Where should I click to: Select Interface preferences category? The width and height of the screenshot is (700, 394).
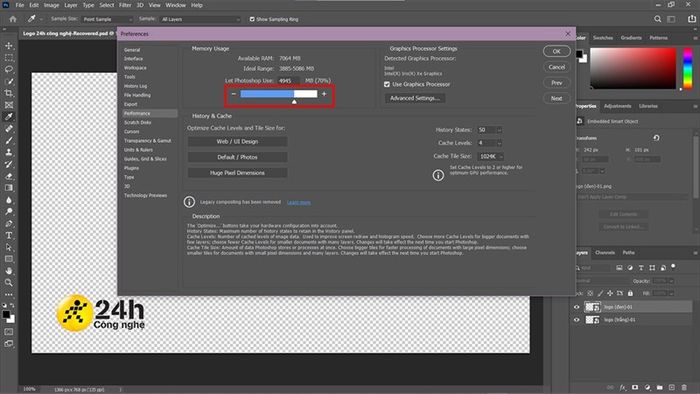133,59
